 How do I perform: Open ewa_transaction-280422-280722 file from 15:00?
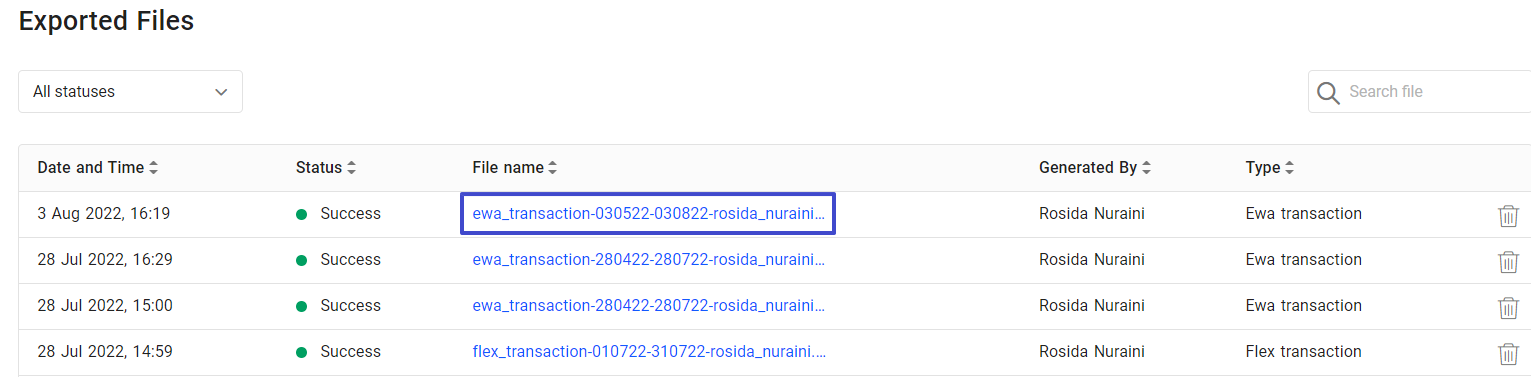click(649, 305)
